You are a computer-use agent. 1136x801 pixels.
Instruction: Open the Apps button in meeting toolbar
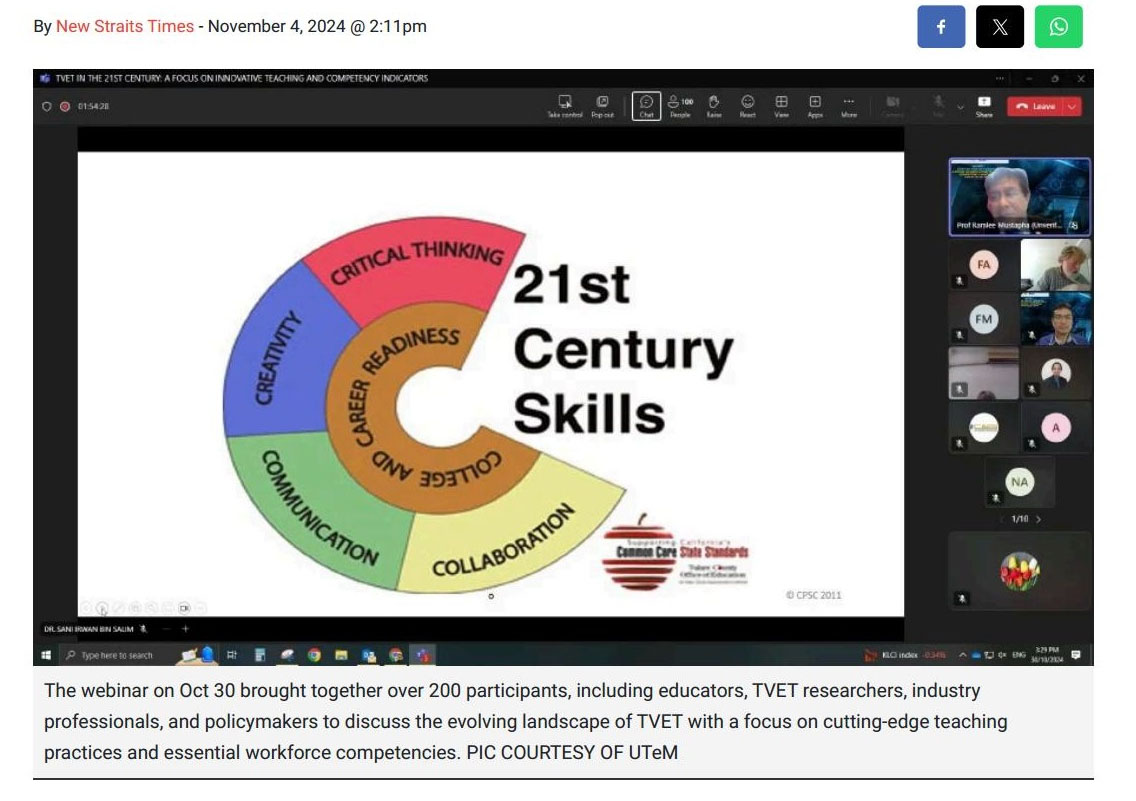pos(815,105)
